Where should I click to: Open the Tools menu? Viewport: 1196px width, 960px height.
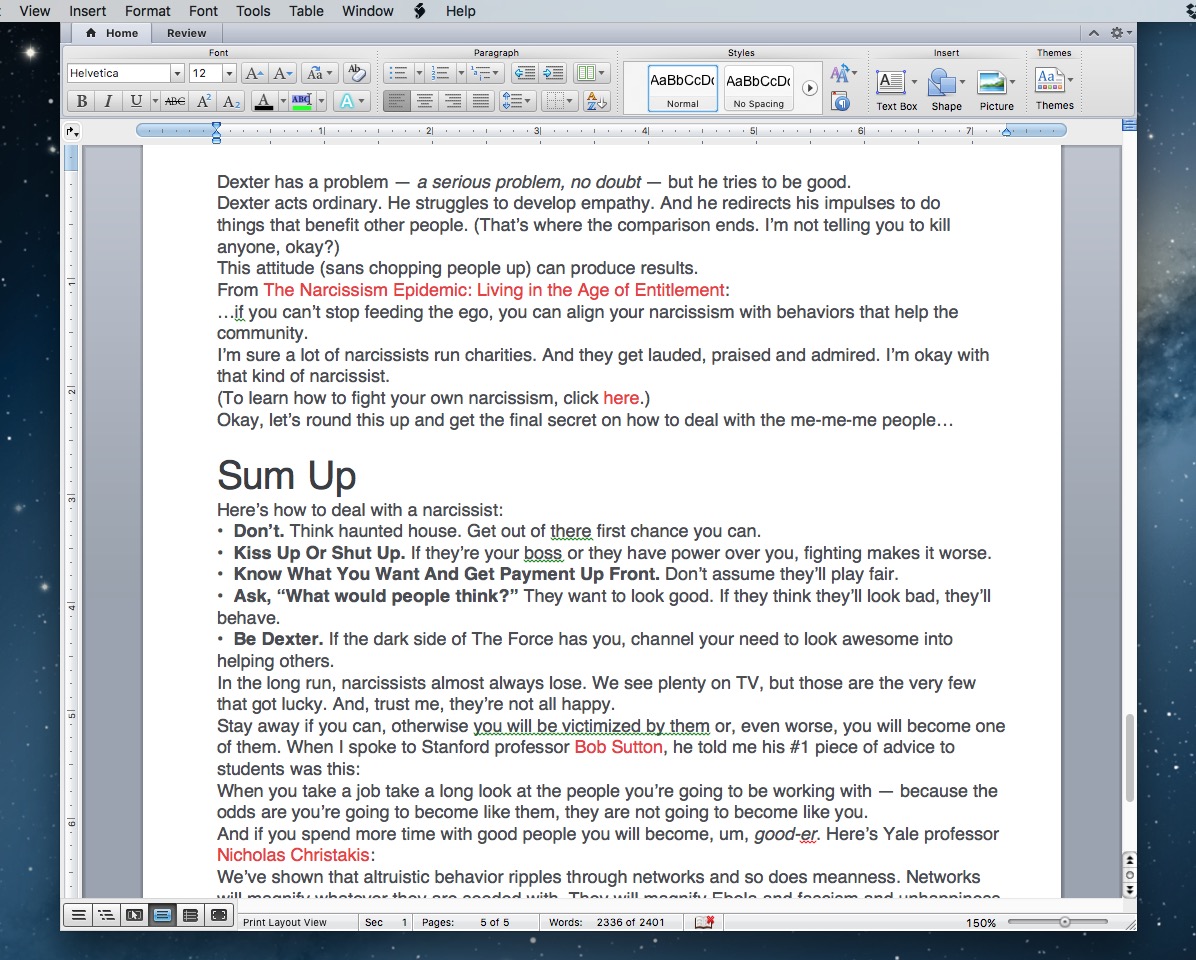tap(253, 11)
